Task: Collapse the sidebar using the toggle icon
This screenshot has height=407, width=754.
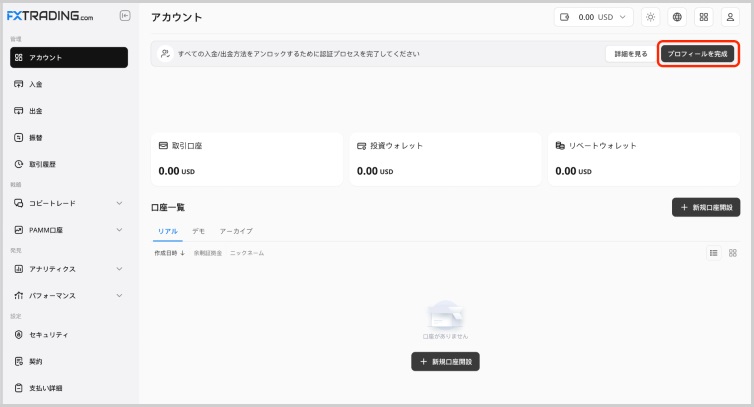Action: [124, 16]
